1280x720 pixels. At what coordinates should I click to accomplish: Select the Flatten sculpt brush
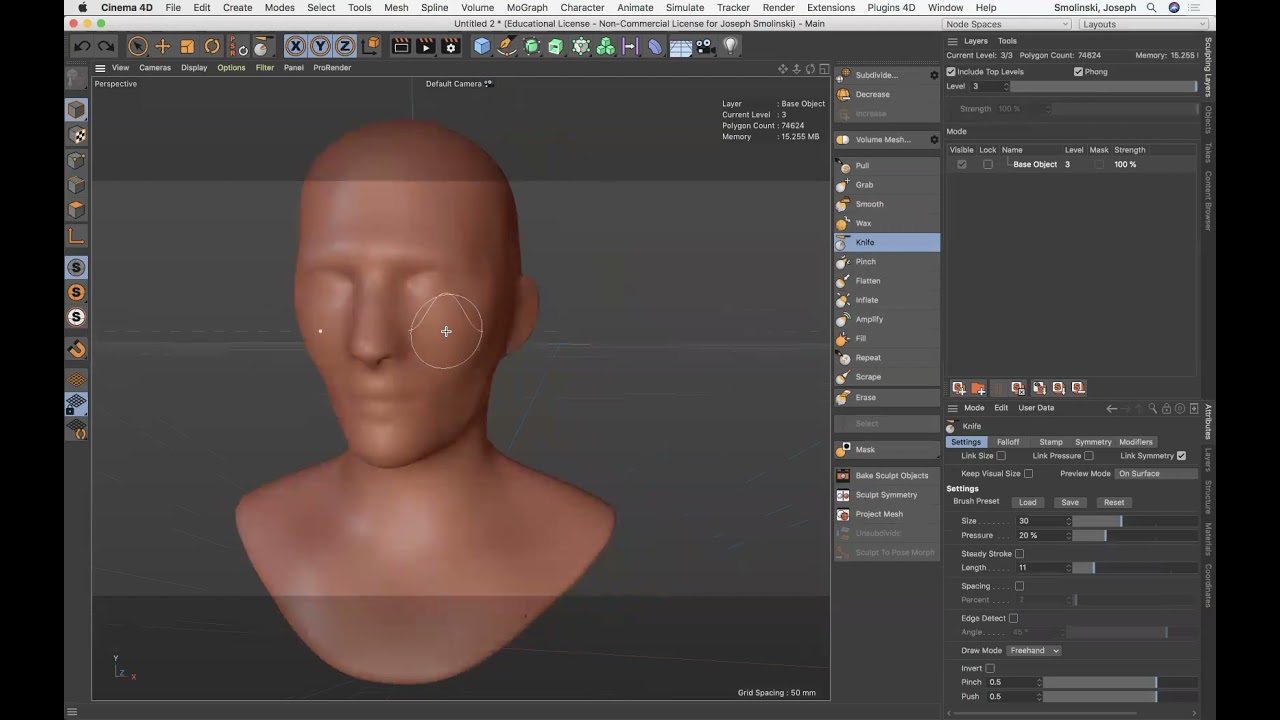coord(887,281)
